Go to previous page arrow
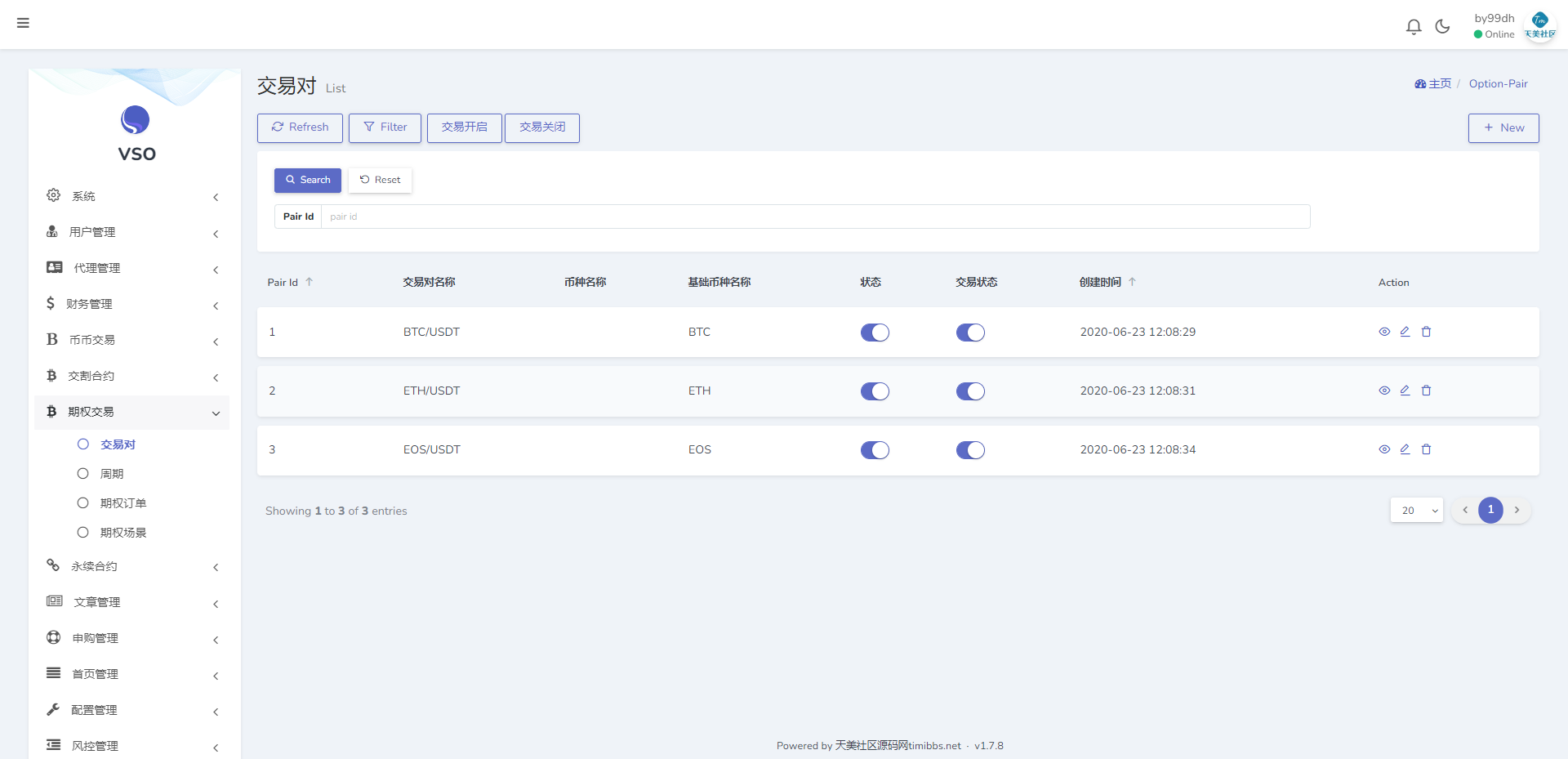 click(1465, 510)
